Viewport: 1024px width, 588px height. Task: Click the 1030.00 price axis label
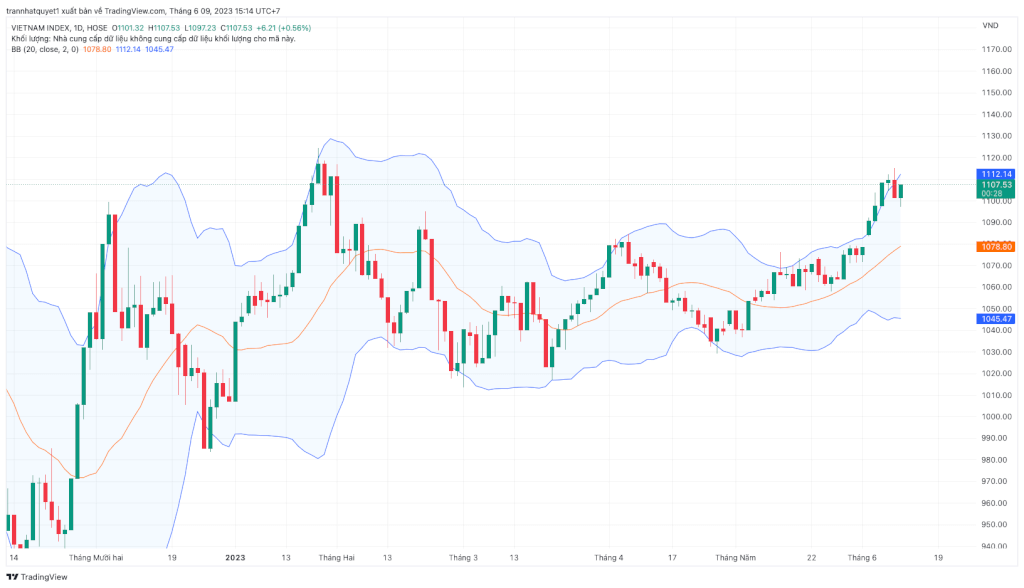[x=997, y=352]
